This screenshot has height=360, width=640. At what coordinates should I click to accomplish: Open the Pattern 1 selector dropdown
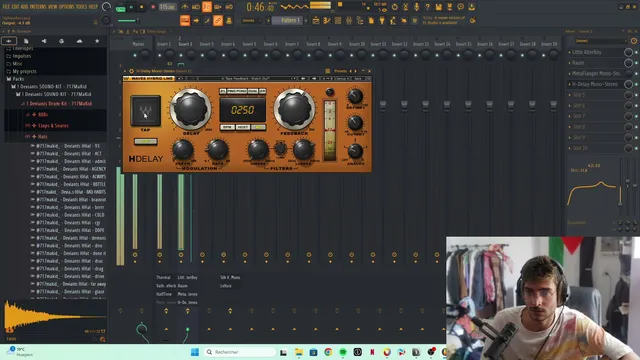click(287, 20)
